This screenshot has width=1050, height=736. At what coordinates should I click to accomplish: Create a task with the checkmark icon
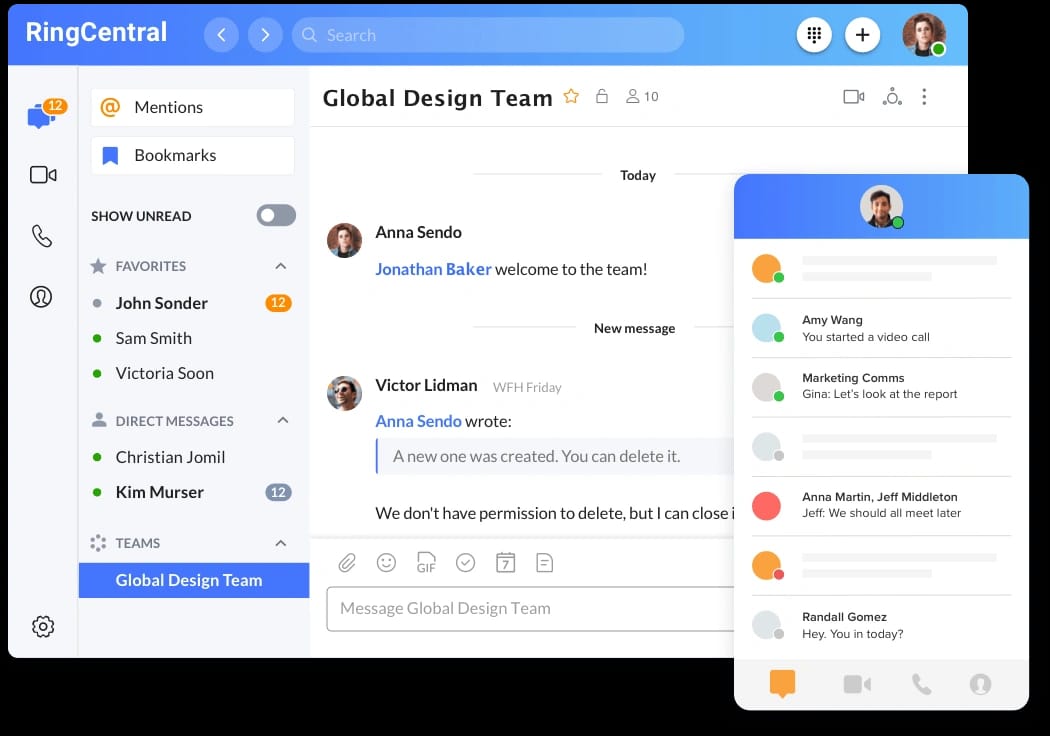coord(465,563)
